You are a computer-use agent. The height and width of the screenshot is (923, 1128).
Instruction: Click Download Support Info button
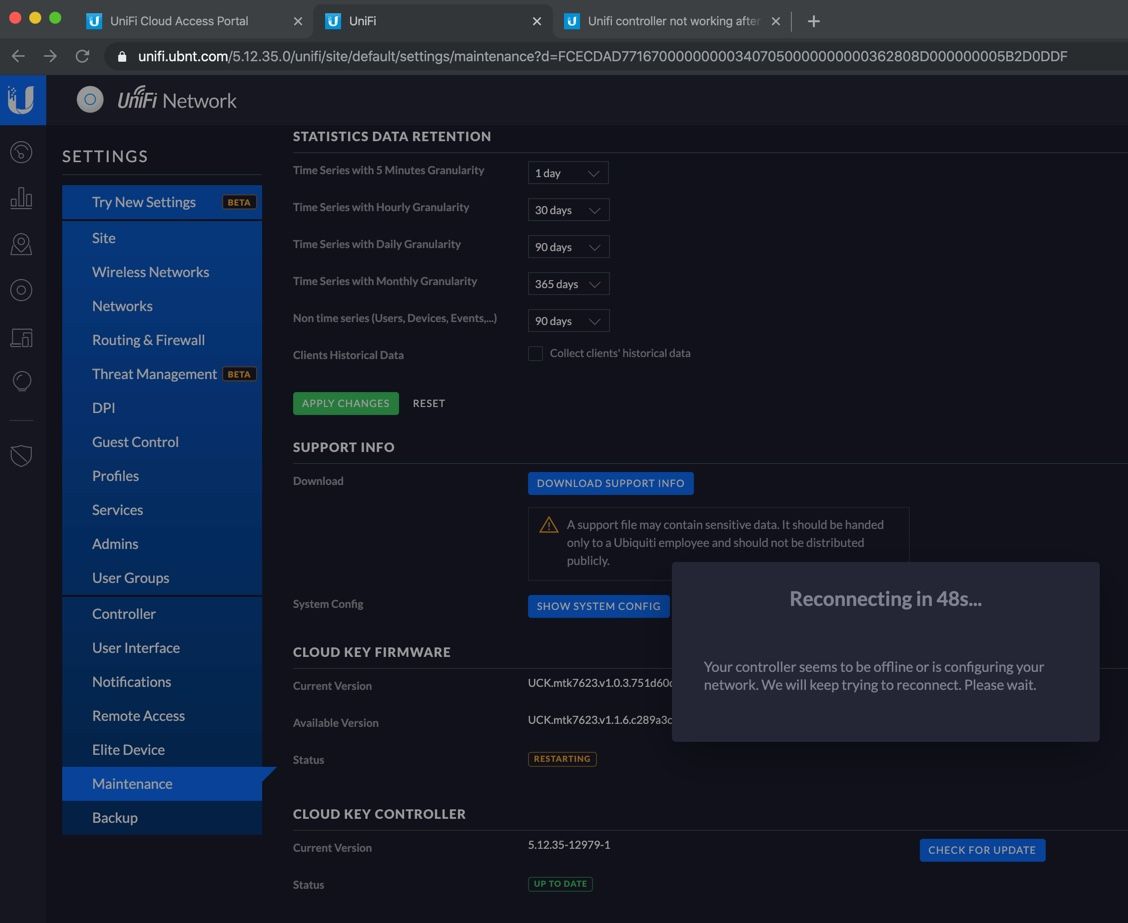click(610, 483)
